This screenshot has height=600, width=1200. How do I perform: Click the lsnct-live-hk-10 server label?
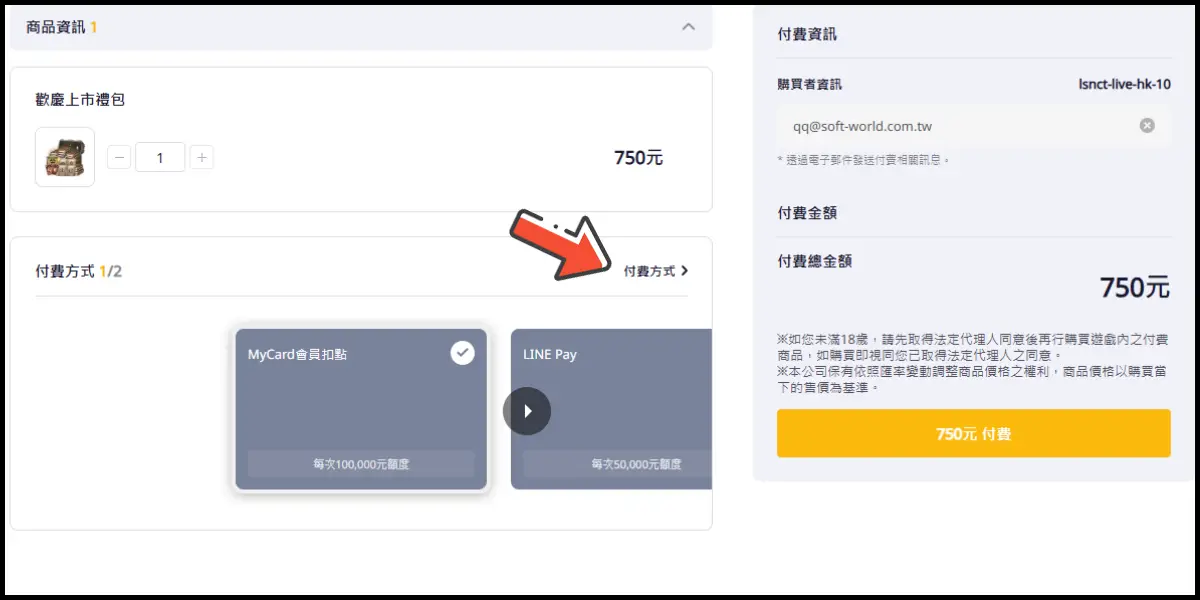point(1124,84)
